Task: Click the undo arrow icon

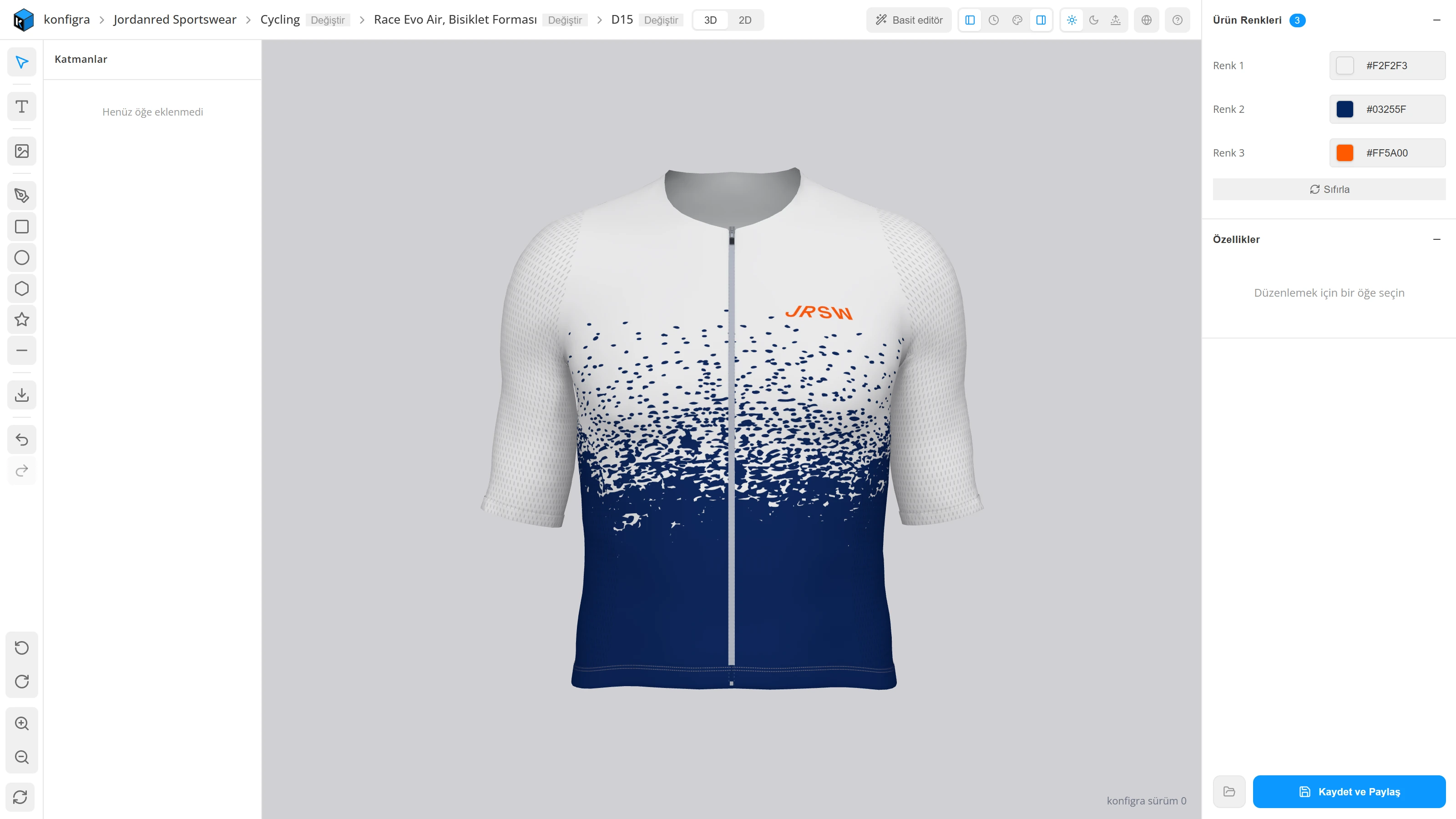Action: pyautogui.click(x=21, y=440)
